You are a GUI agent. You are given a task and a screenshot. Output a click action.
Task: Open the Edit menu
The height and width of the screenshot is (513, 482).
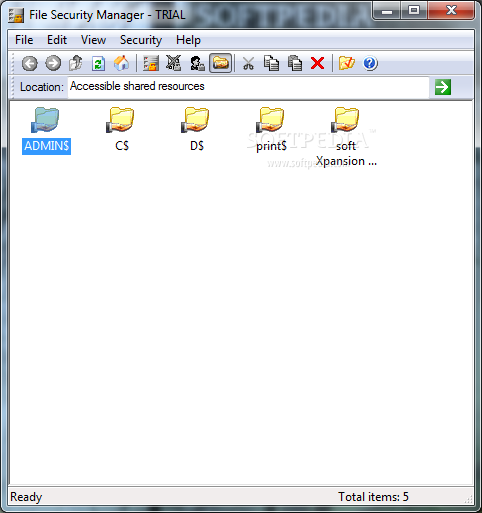57,40
